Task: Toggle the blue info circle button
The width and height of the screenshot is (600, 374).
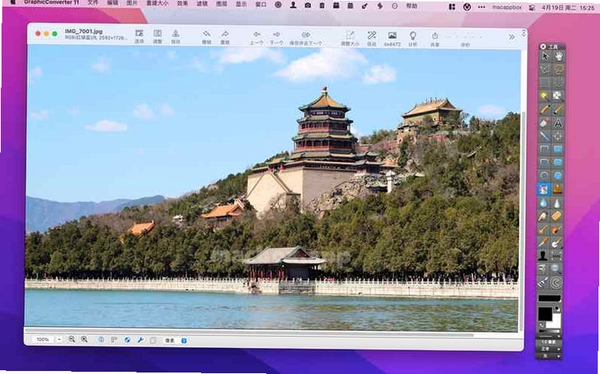Action: 101,340
